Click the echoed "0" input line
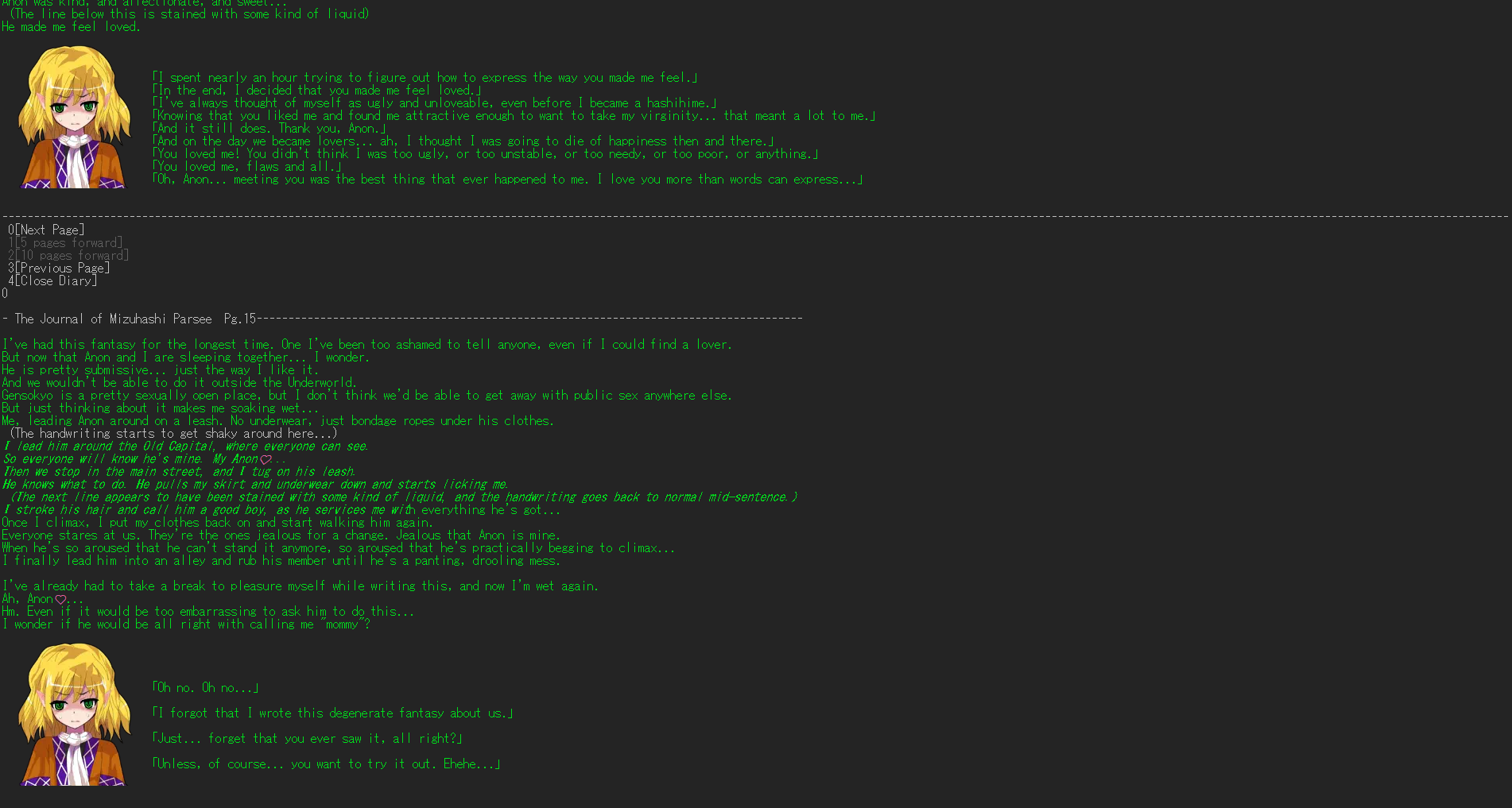The image size is (1512, 808). 5,293
